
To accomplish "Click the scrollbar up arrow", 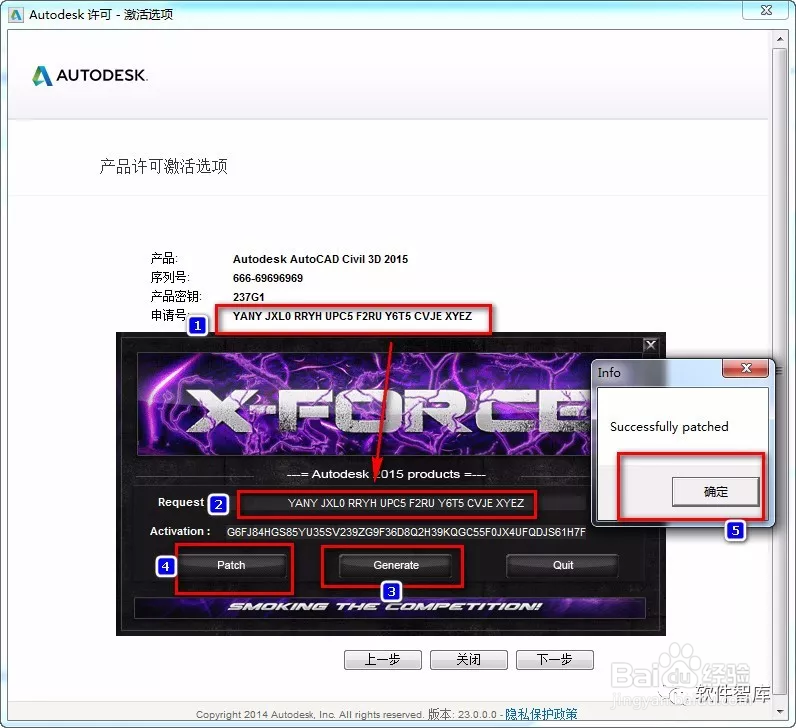I will pos(780,39).
